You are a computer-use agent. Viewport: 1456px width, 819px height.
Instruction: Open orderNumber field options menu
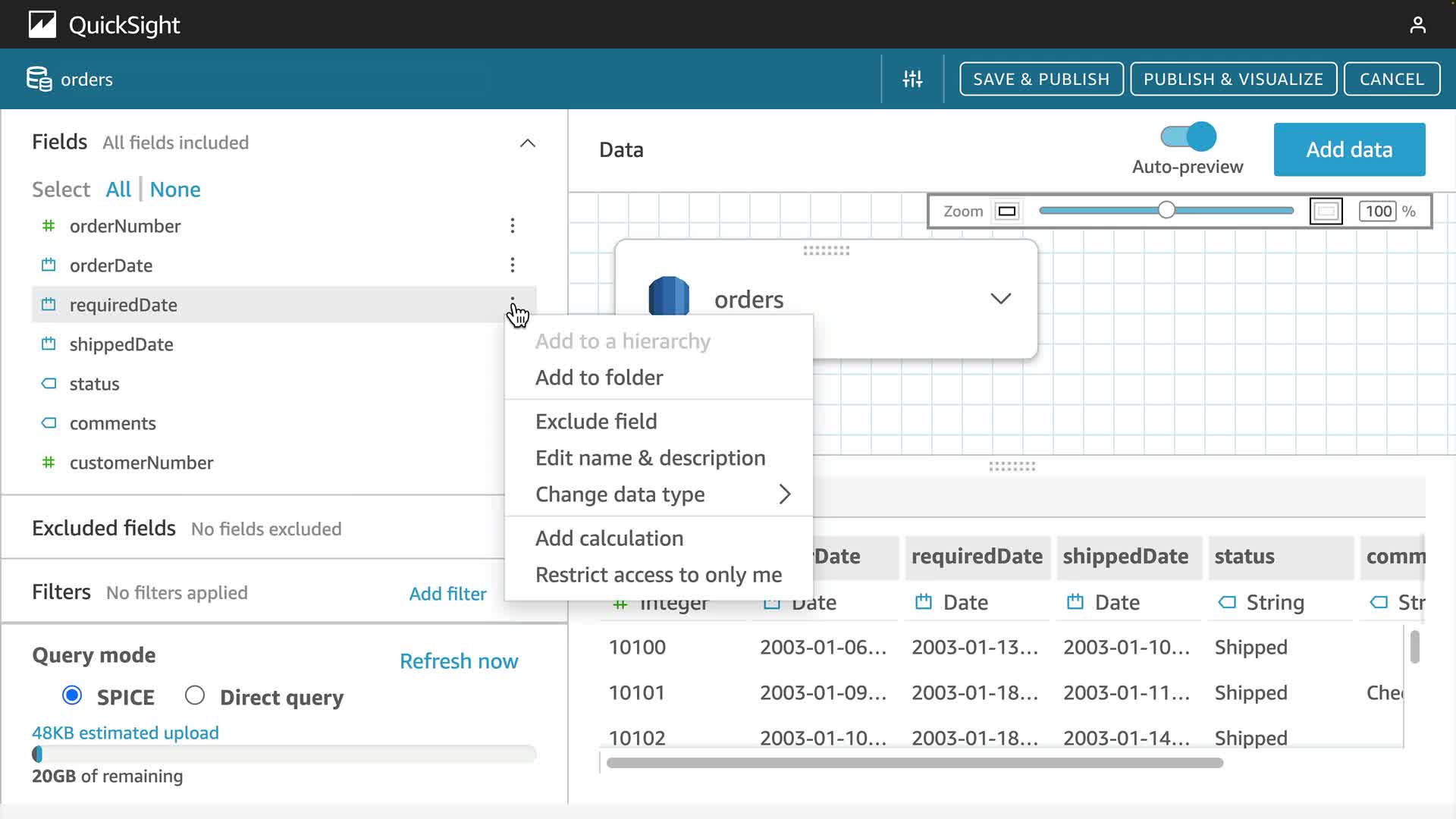click(x=513, y=226)
